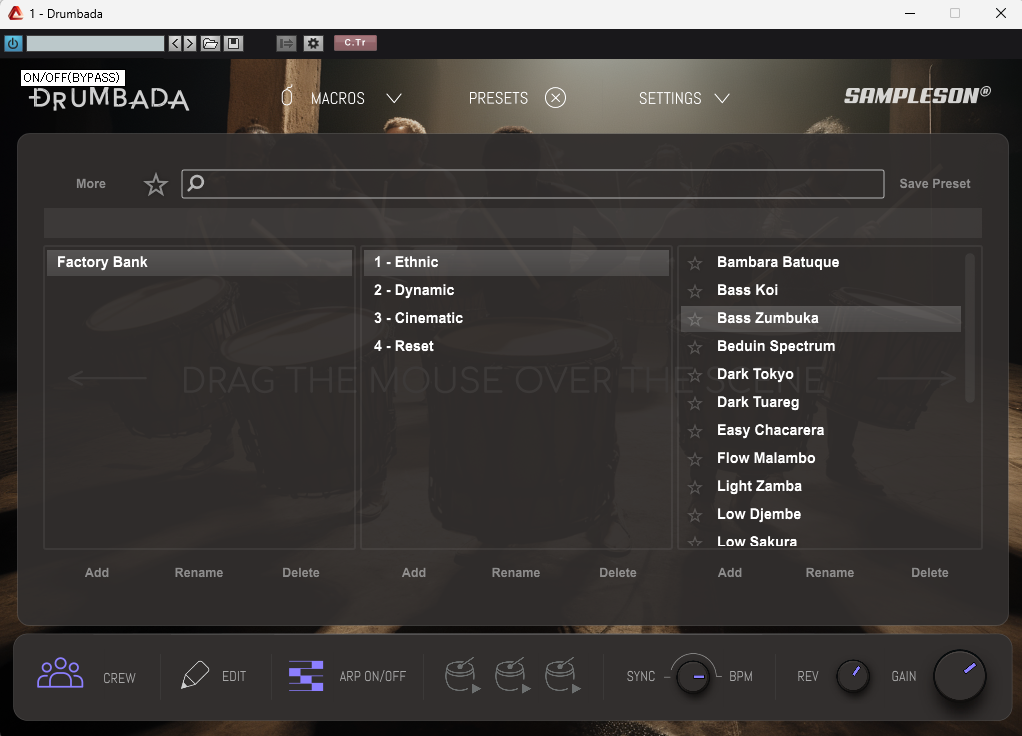Favorite the Bass Zumbuka preset star
Viewport: 1022px width, 736px height.
pos(695,319)
